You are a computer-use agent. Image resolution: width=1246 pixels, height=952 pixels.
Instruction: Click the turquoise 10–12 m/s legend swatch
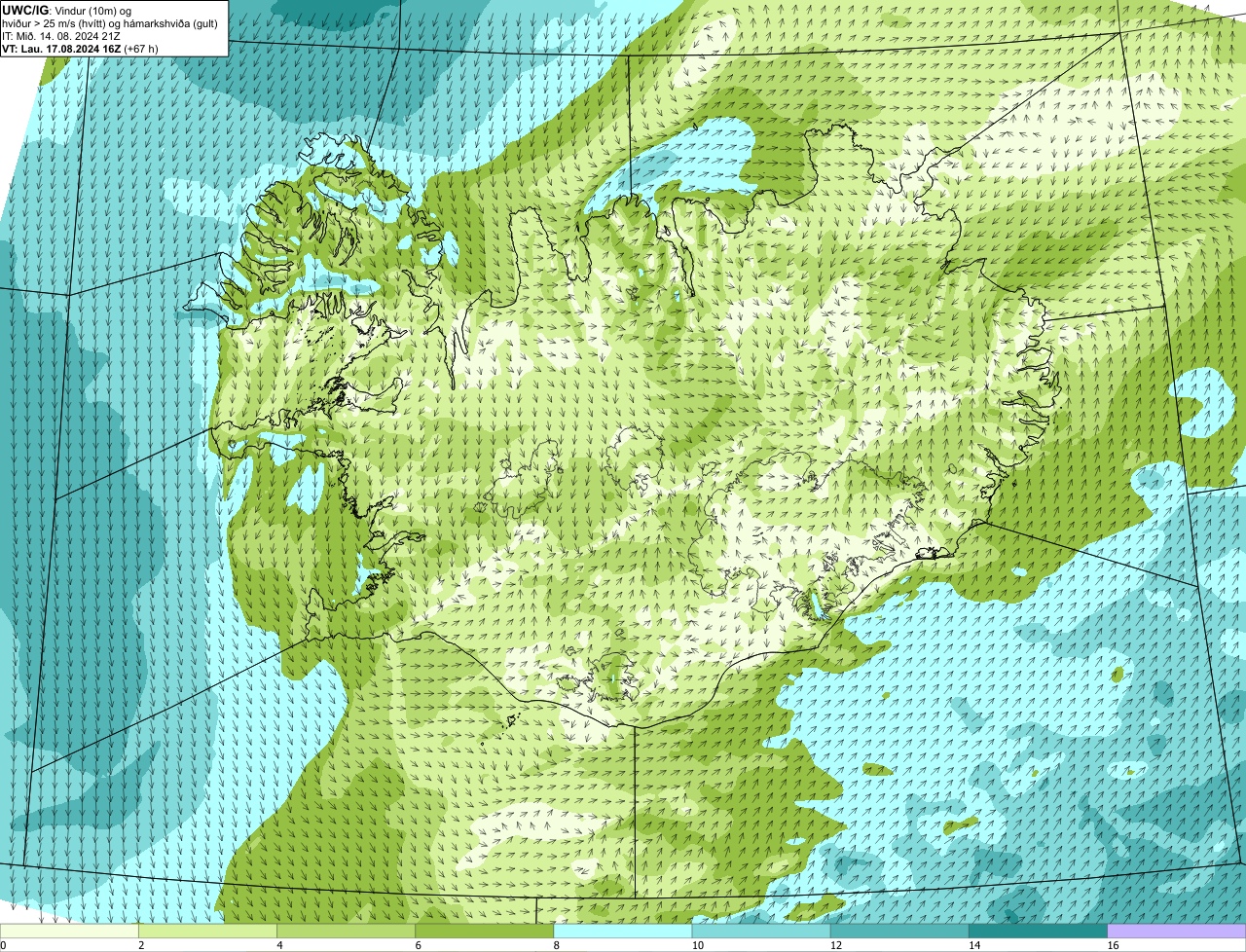[x=761, y=931]
